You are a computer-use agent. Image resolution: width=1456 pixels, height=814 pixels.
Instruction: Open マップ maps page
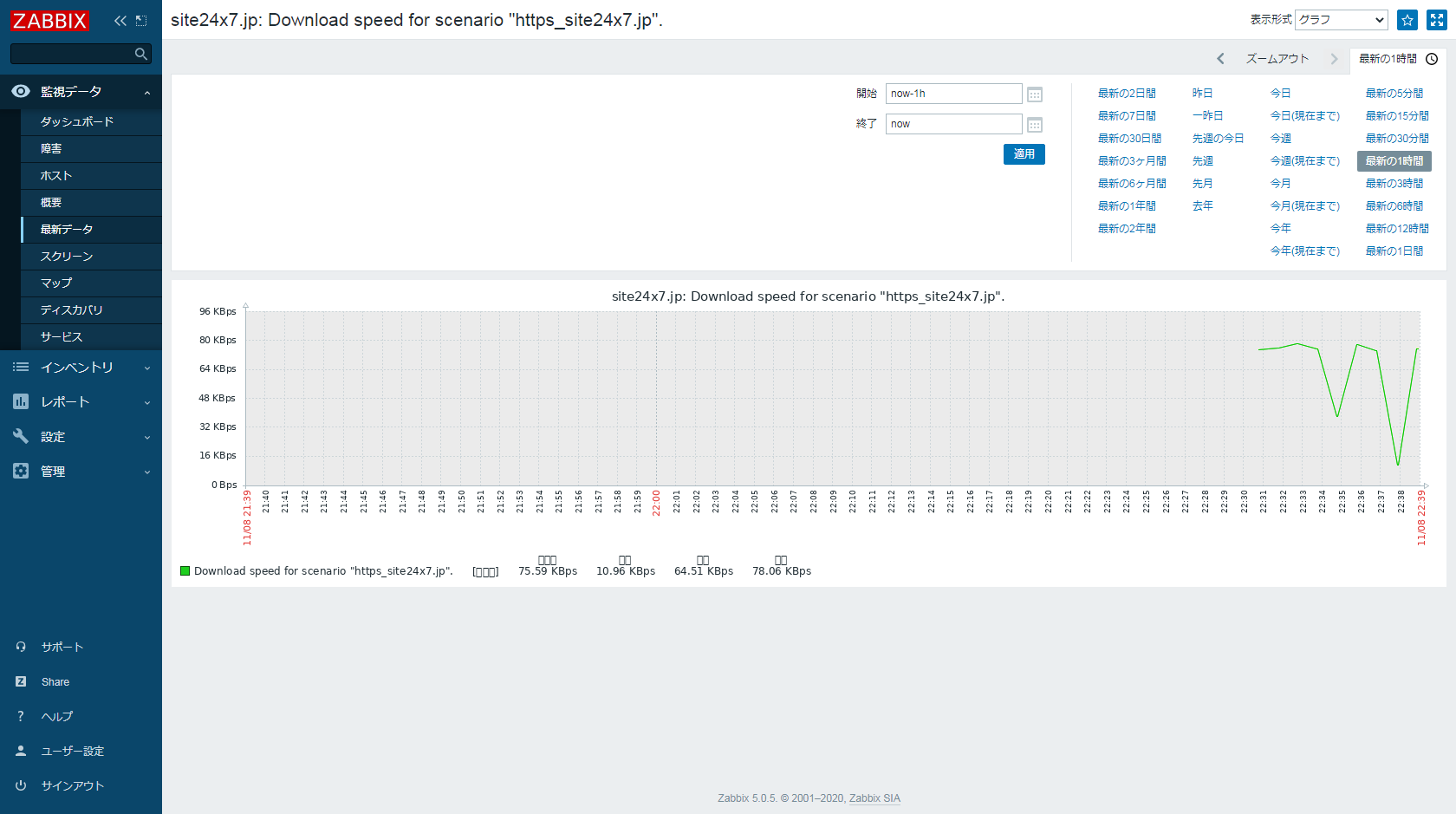coord(91,283)
